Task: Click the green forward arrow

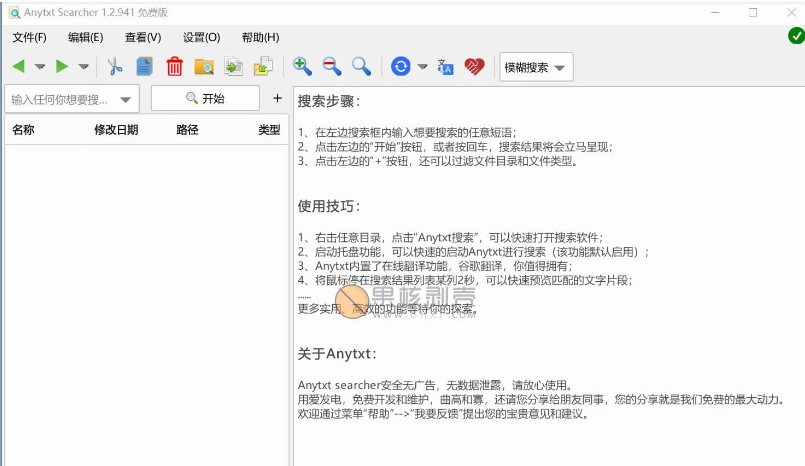Action: pyautogui.click(x=62, y=66)
